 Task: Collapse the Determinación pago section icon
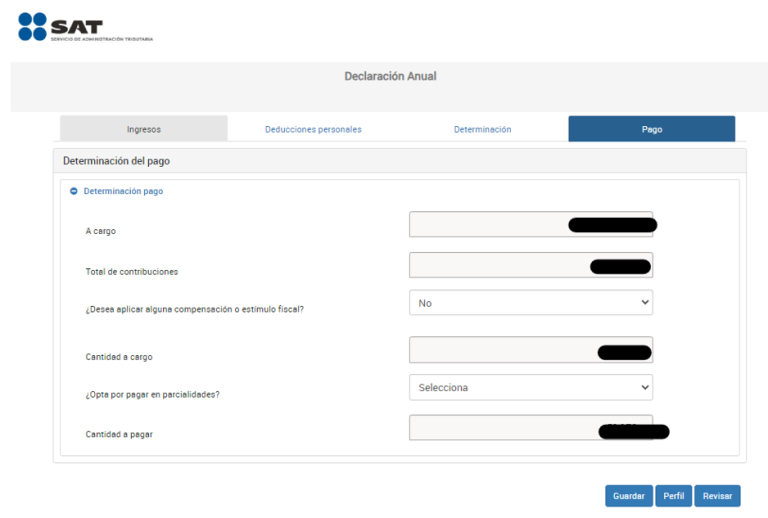point(73,191)
